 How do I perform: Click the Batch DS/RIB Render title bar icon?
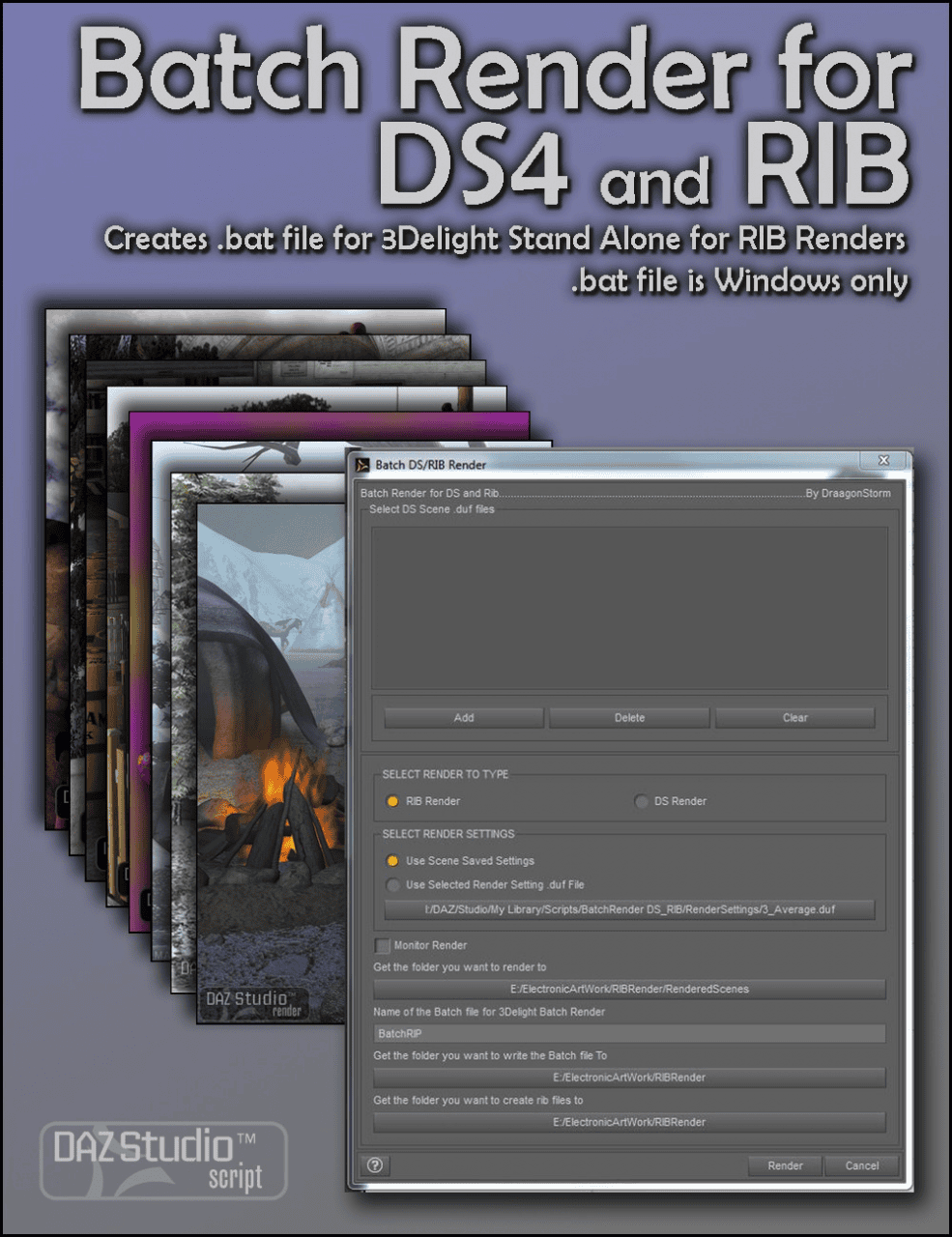(362, 465)
